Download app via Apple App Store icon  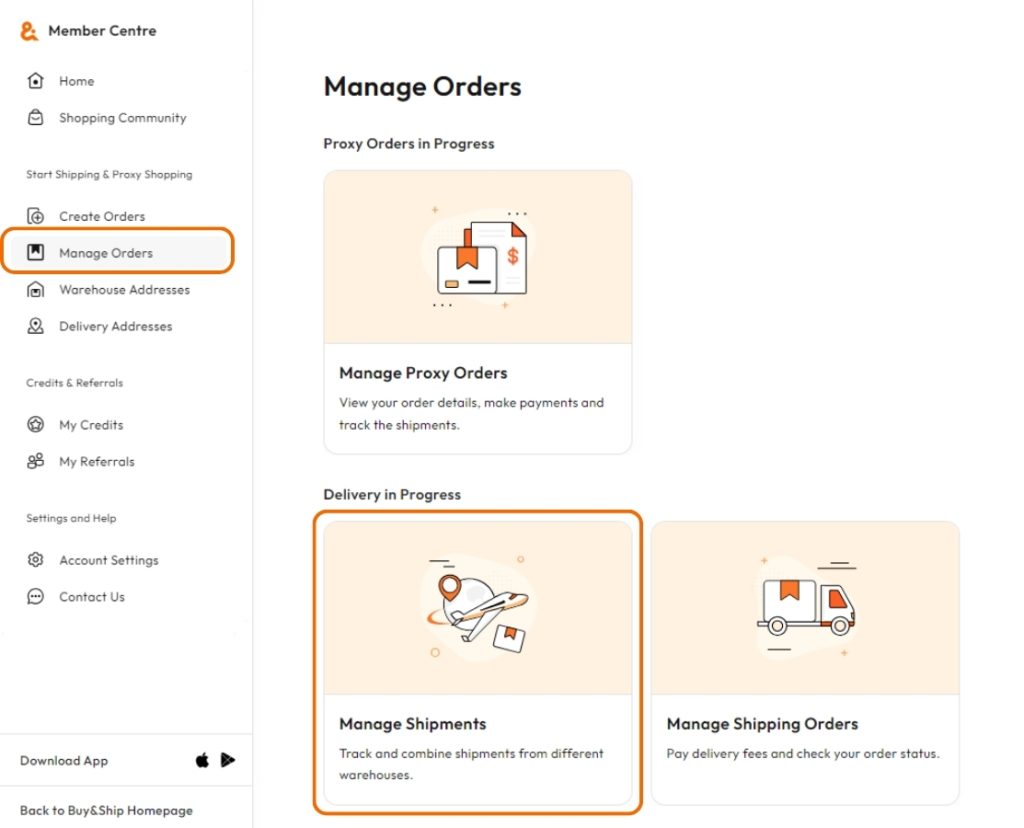(202, 761)
